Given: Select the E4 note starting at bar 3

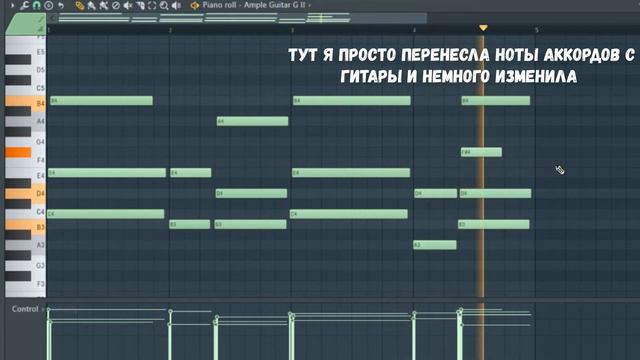Looking at the screenshot, I should (351, 173).
